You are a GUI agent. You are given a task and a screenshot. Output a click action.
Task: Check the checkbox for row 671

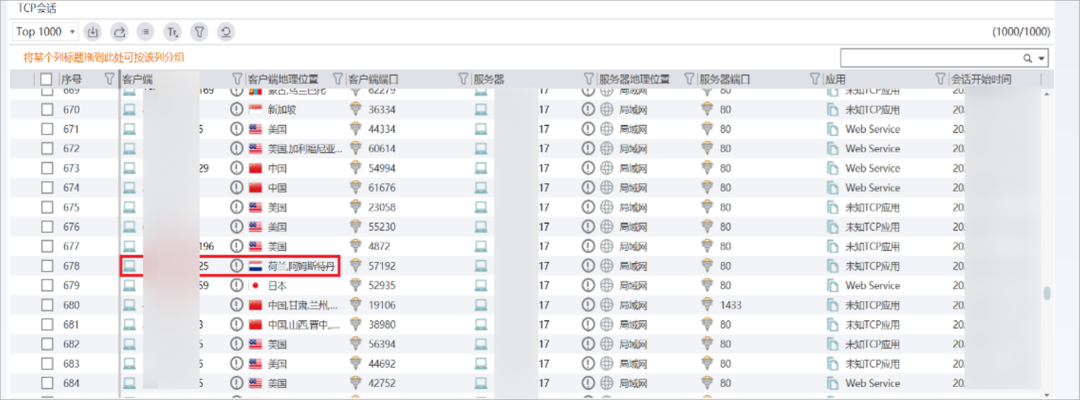point(47,129)
